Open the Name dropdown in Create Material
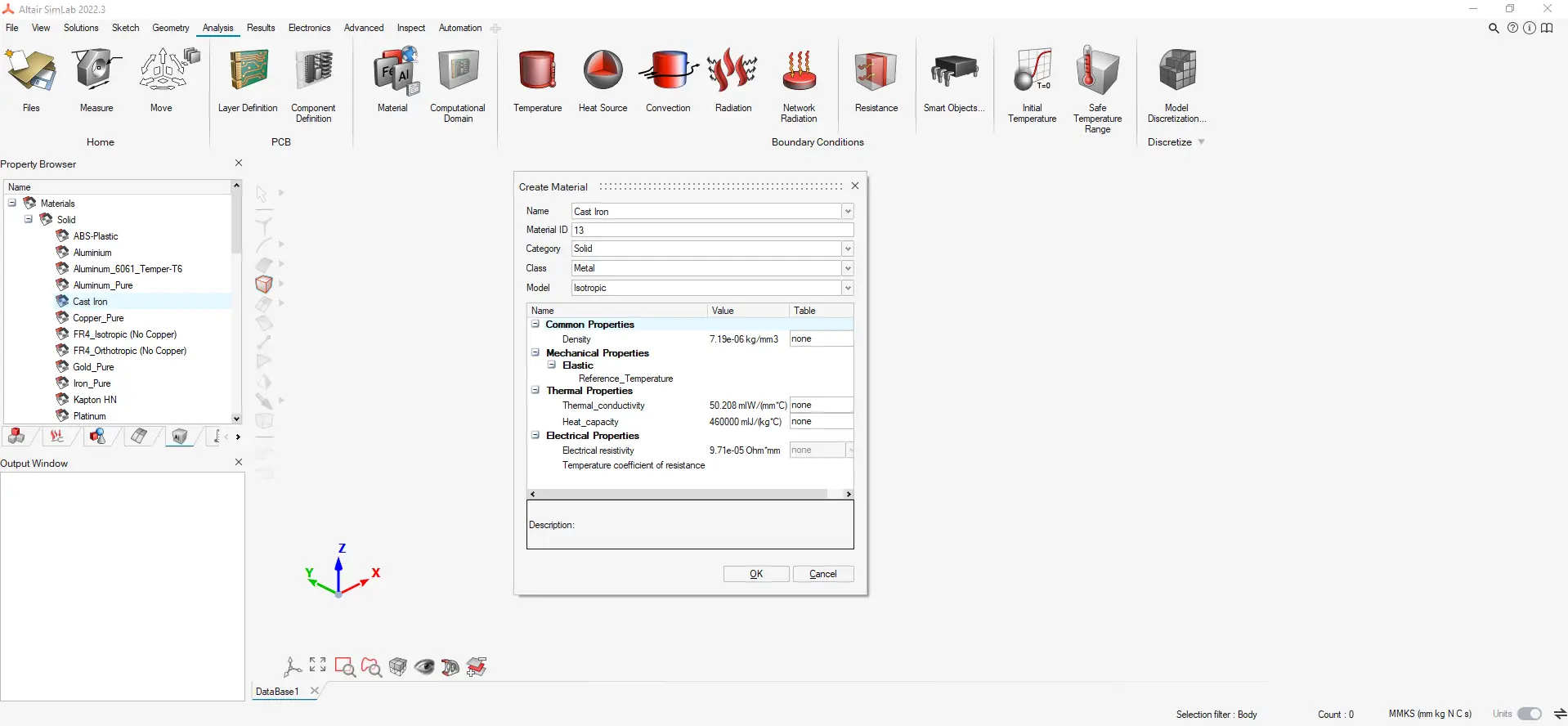1568x726 pixels. 848,212
